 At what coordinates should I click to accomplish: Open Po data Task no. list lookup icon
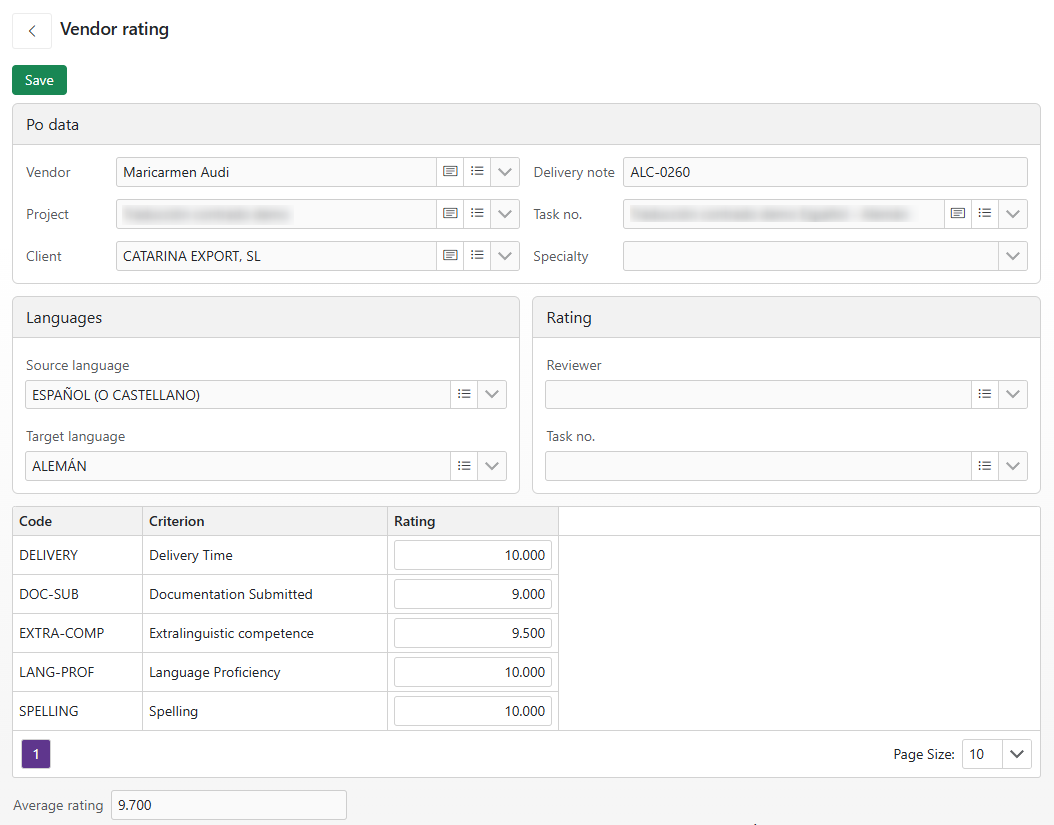(x=985, y=213)
